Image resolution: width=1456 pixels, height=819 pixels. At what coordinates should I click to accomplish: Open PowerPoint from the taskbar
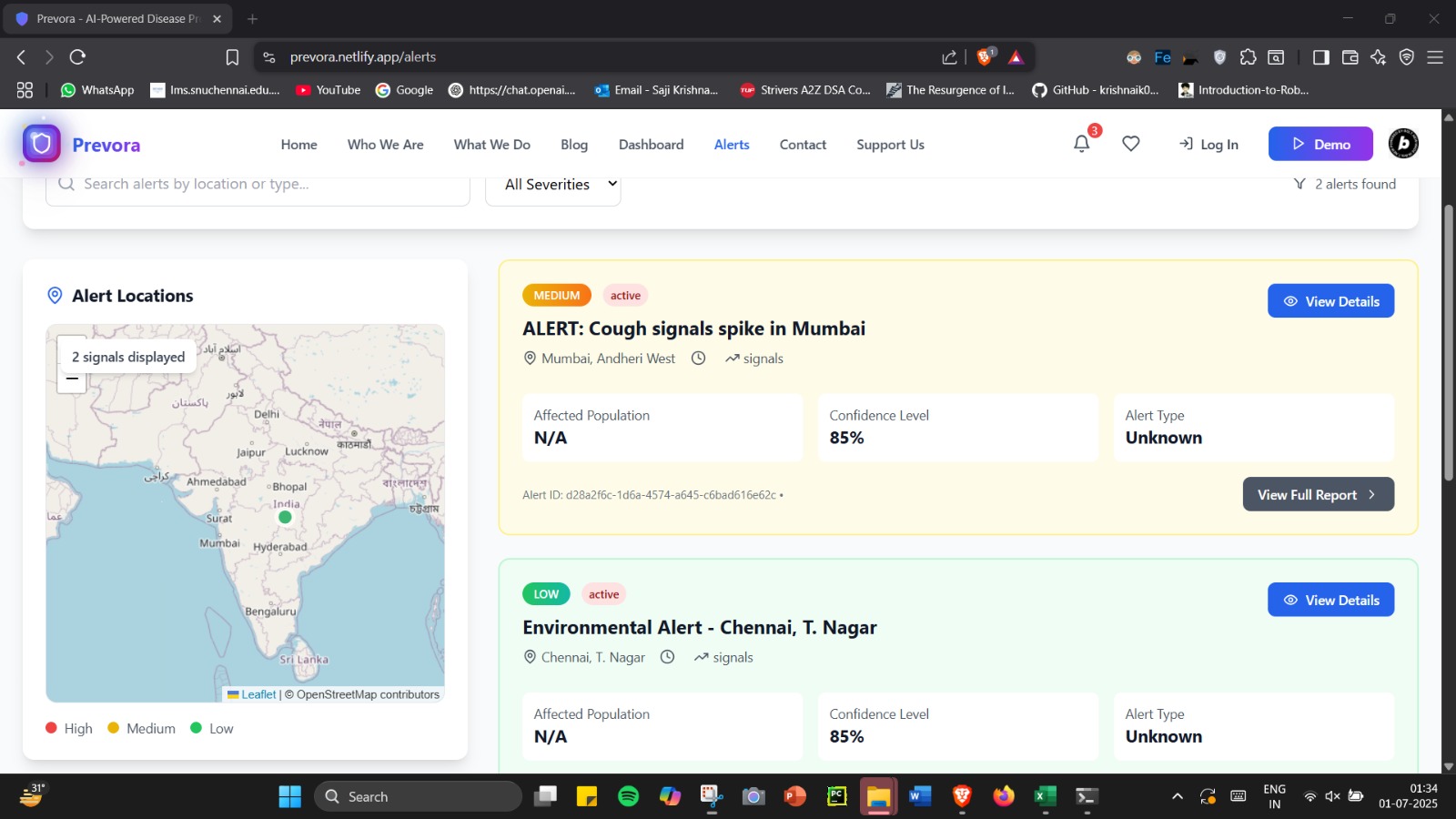795,796
